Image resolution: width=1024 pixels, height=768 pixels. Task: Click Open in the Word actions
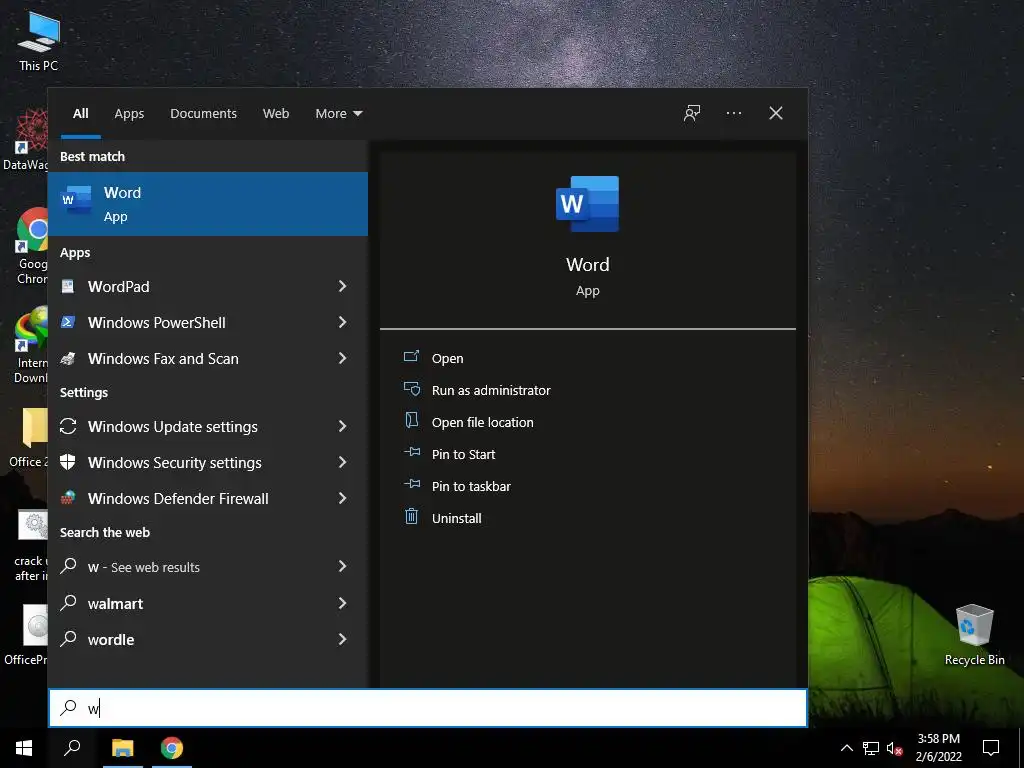pyautogui.click(x=447, y=359)
